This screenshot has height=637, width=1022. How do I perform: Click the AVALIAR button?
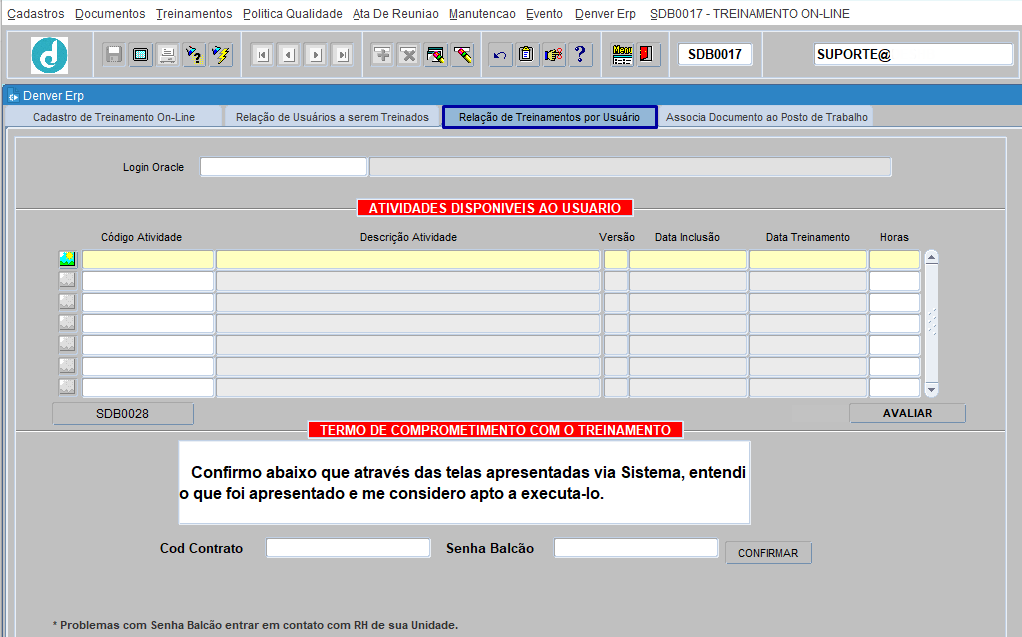click(x=907, y=413)
